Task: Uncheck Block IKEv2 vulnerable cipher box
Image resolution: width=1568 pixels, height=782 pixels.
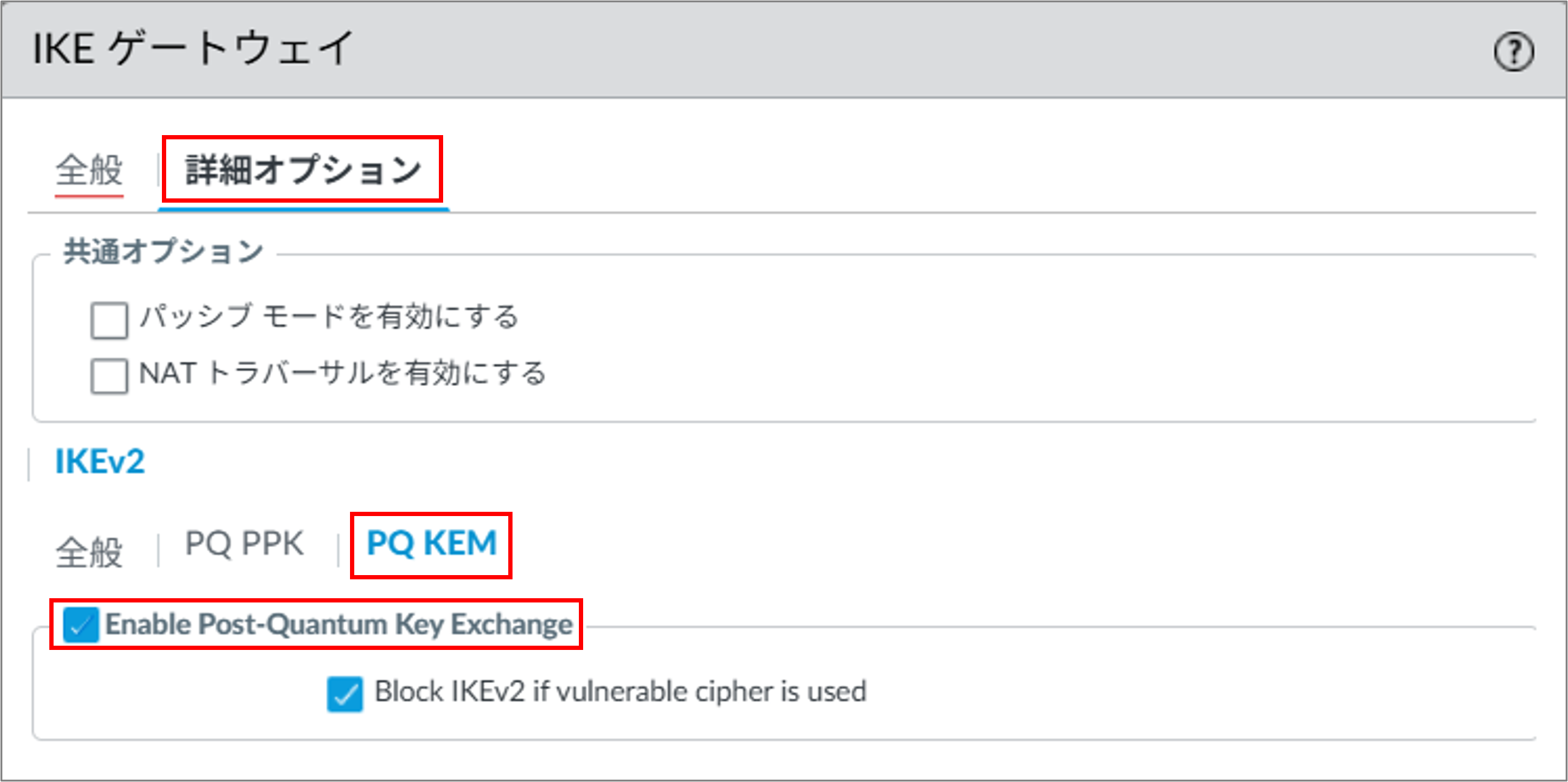Action: tap(345, 694)
